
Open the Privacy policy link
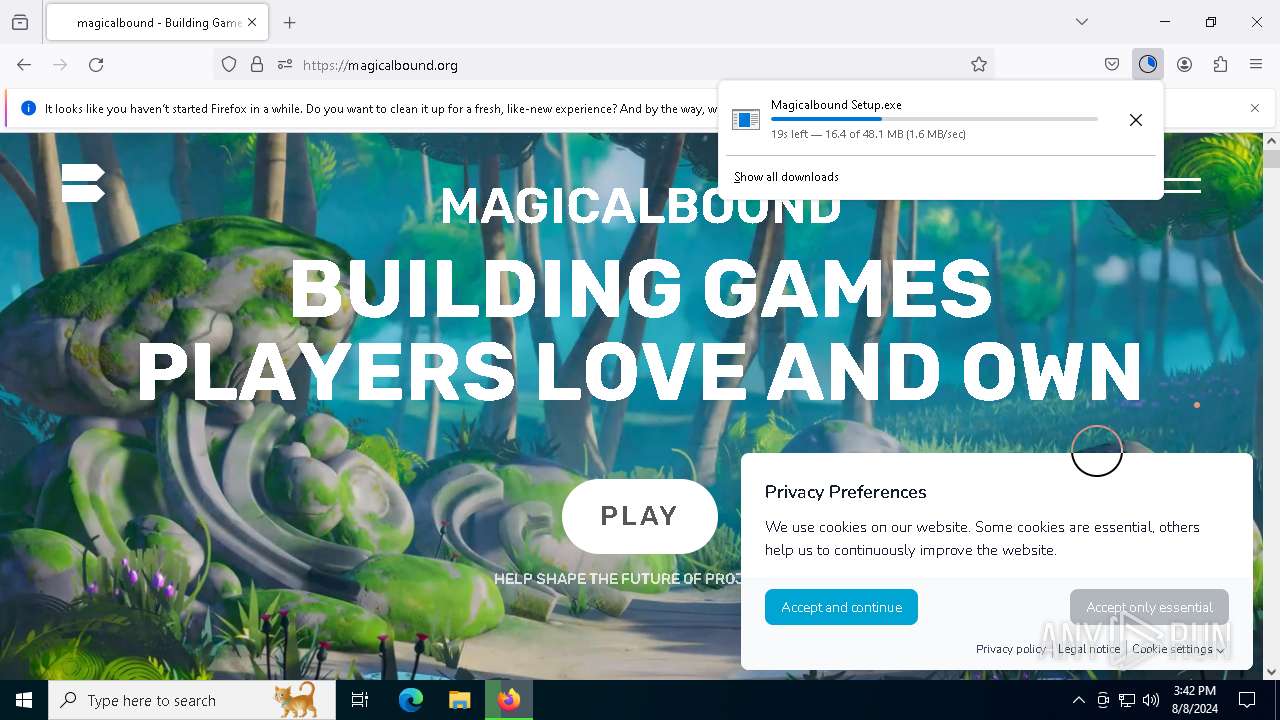(x=1011, y=649)
